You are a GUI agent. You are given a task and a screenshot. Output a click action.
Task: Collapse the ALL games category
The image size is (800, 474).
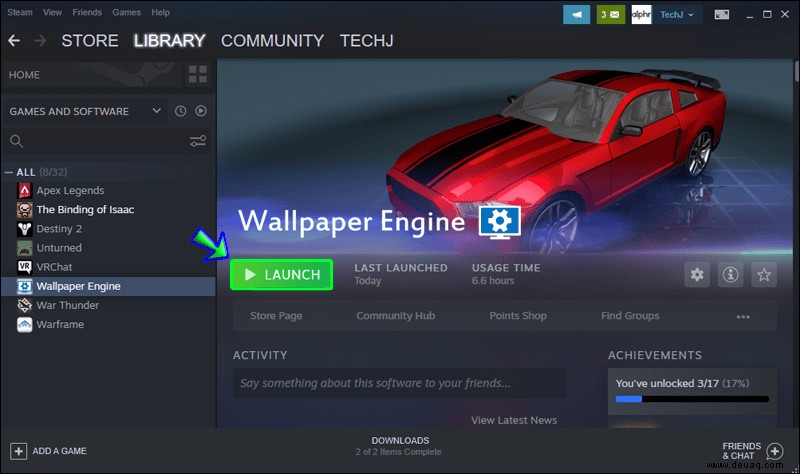9,172
